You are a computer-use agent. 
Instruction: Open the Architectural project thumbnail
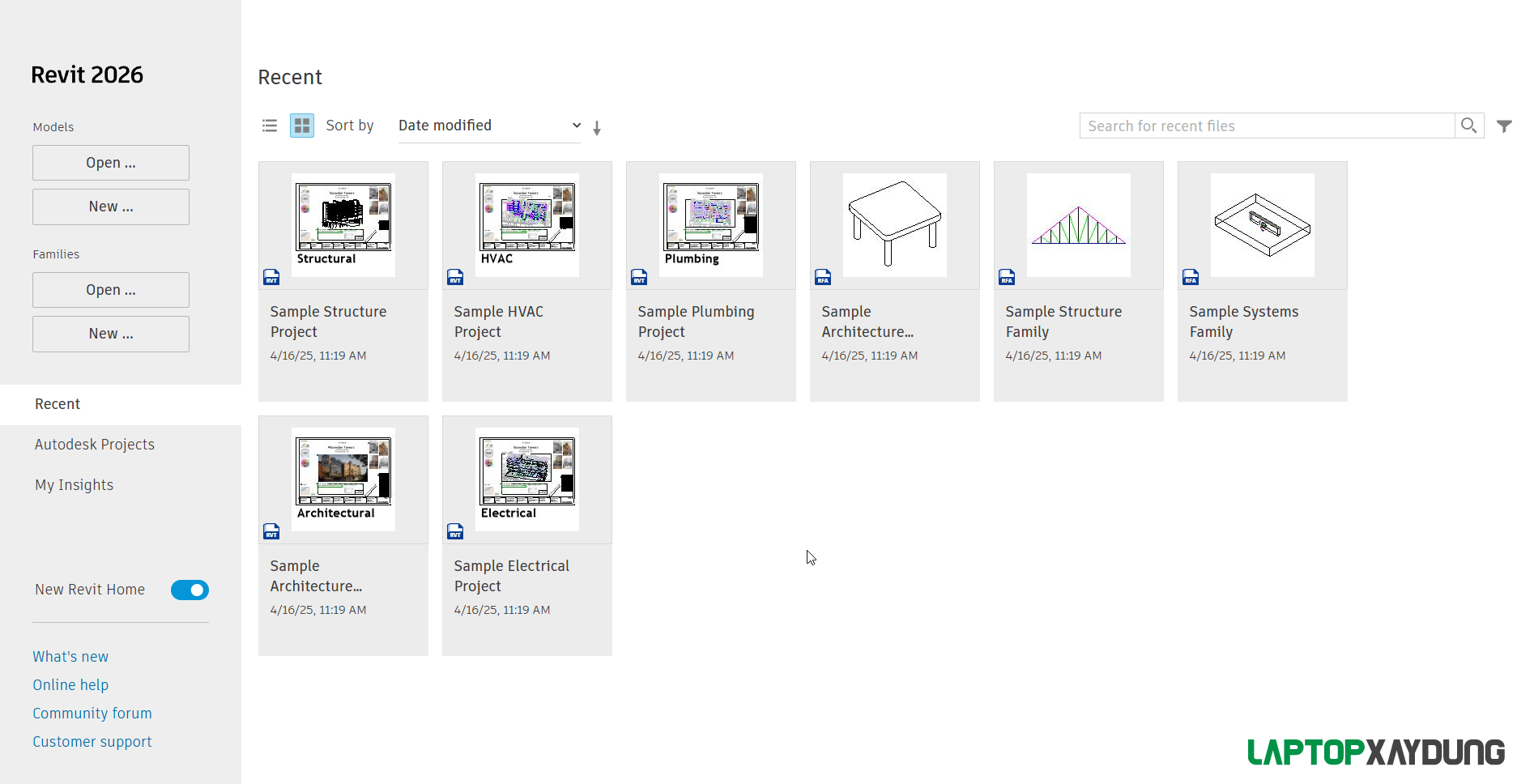pyautogui.click(x=343, y=479)
